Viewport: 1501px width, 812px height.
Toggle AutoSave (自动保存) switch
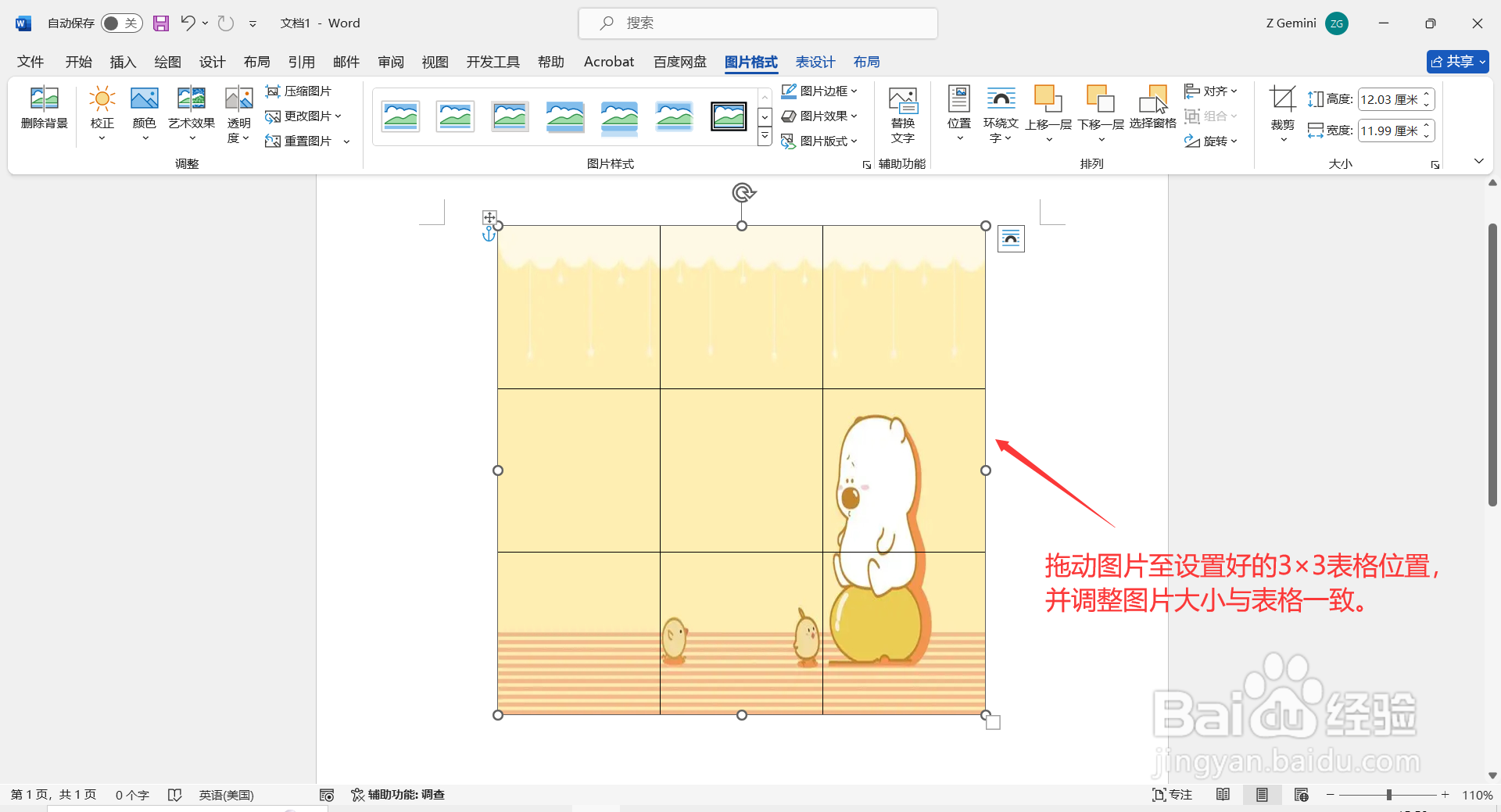coord(121,23)
